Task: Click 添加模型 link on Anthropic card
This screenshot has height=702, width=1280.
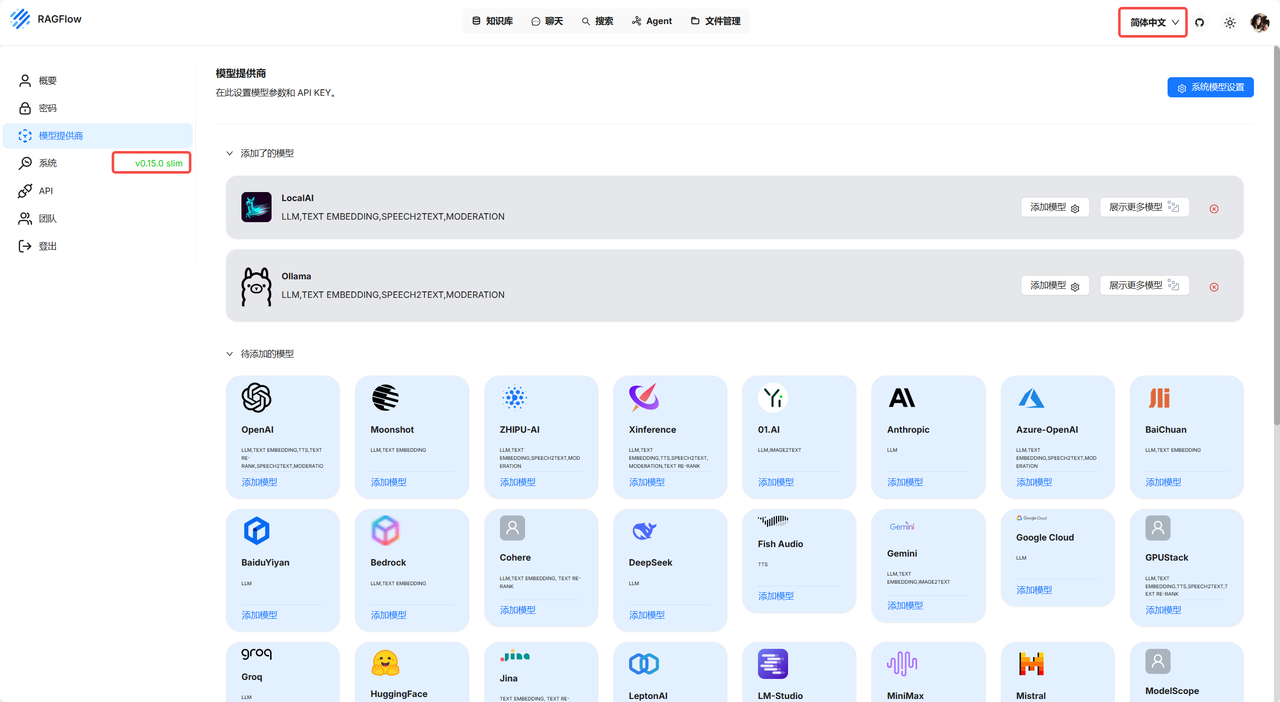Action: click(905, 482)
